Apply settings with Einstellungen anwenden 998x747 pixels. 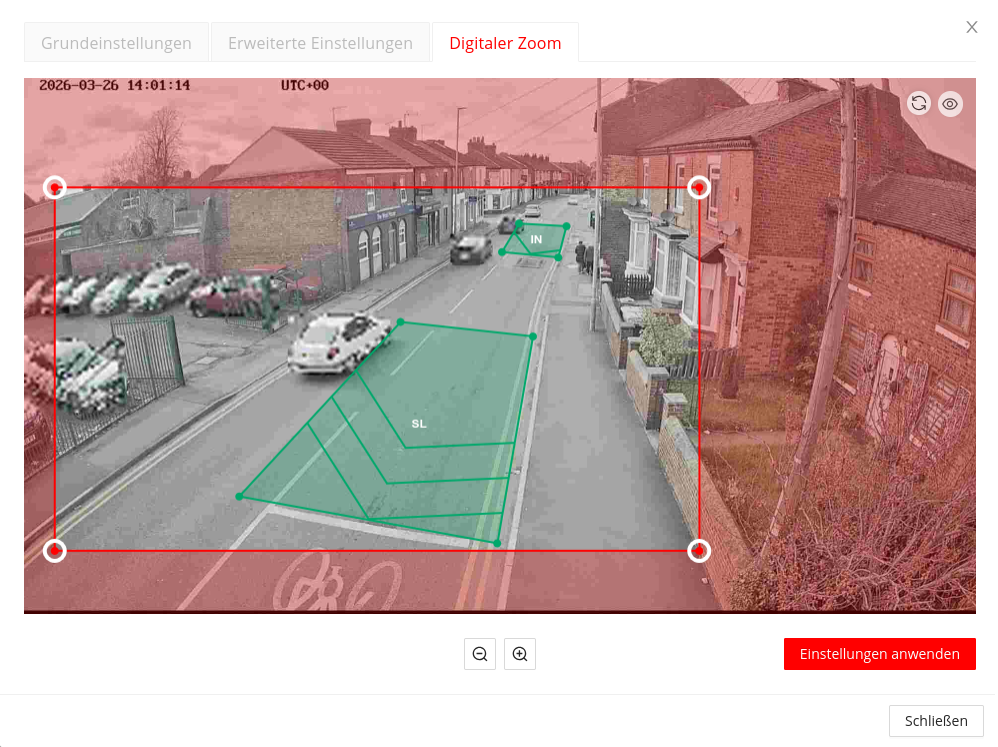click(x=880, y=654)
